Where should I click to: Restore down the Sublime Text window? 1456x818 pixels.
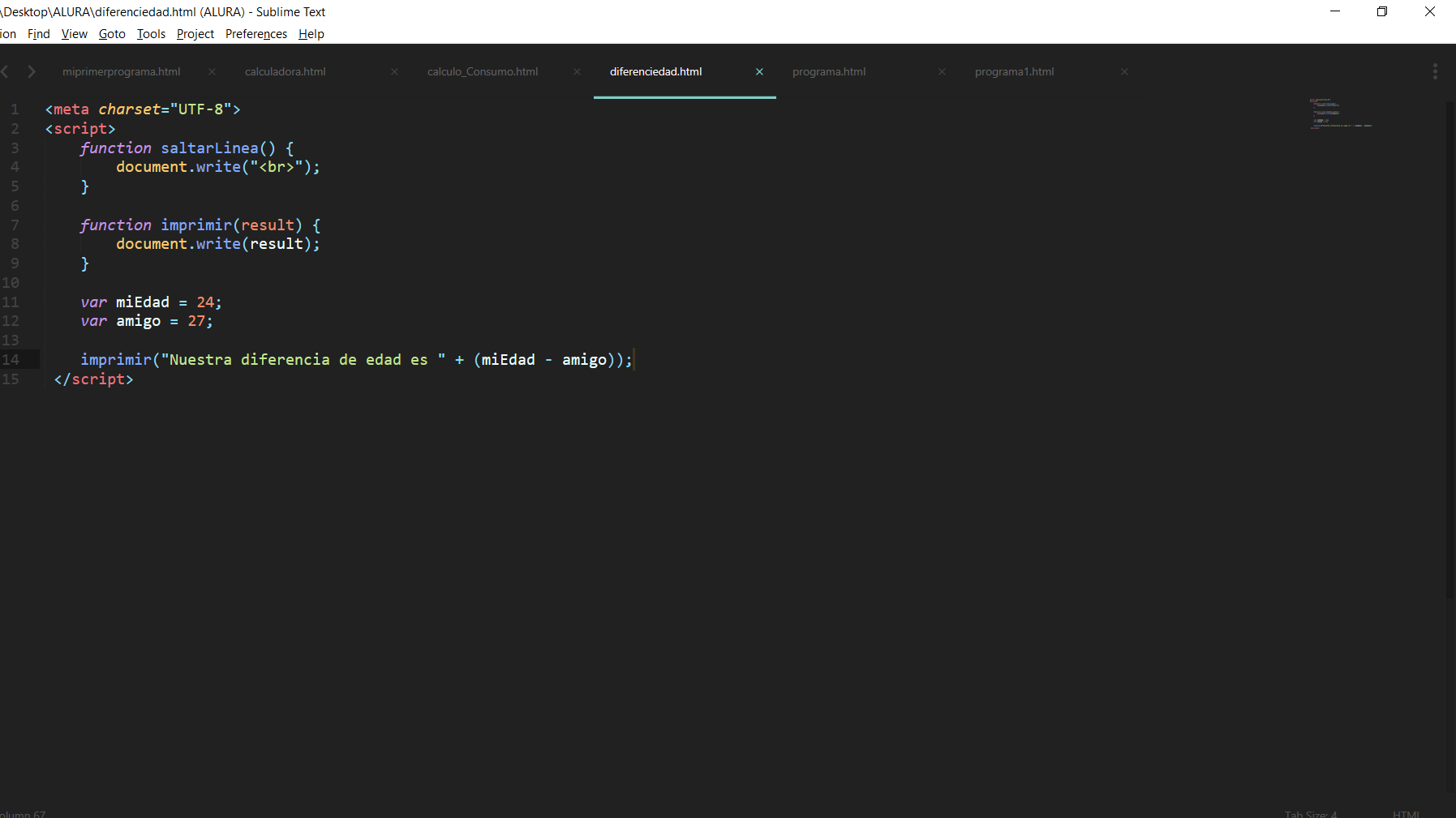1382,11
